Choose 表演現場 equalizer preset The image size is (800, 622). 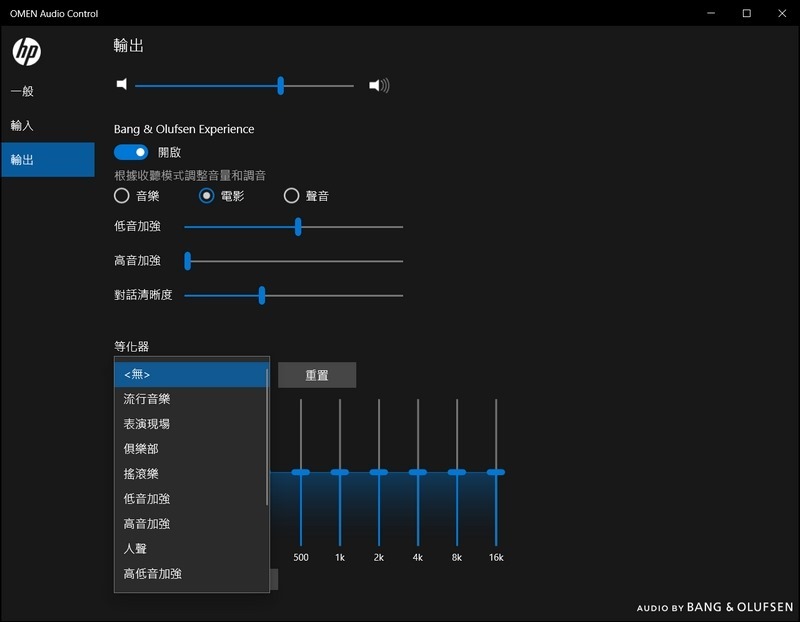click(191, 424)
